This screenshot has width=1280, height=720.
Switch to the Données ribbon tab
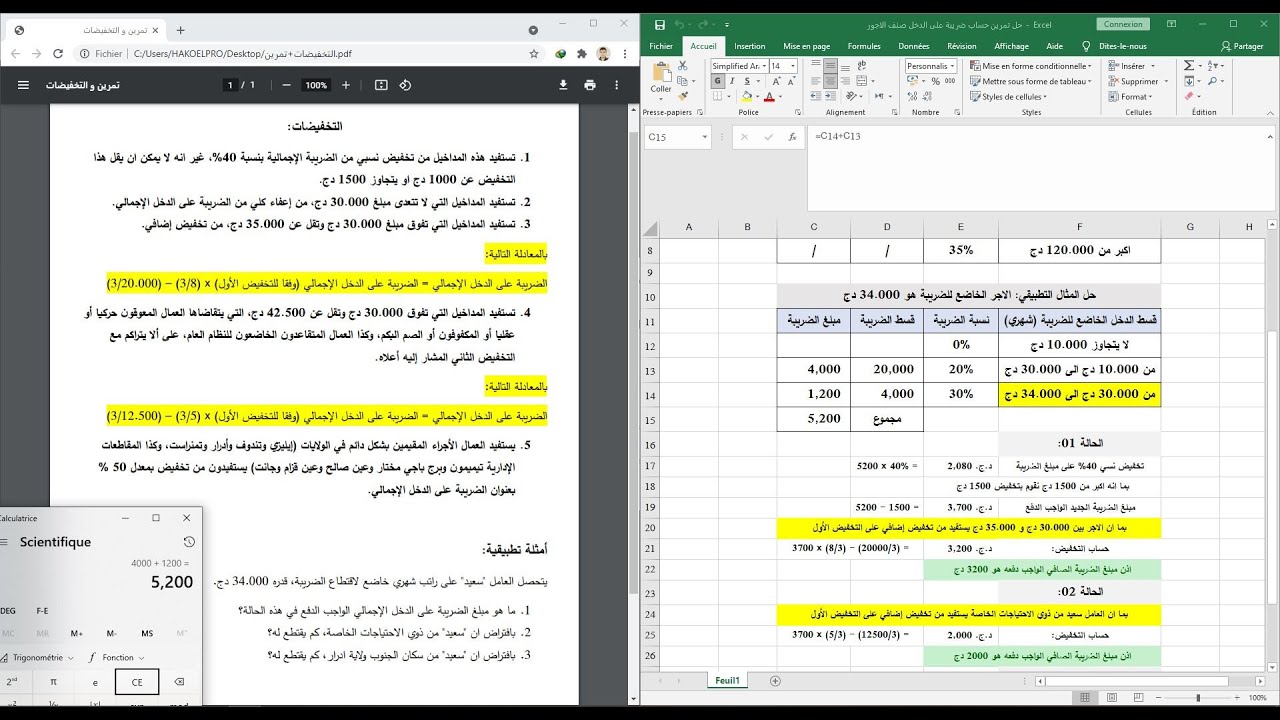(914, 46)
